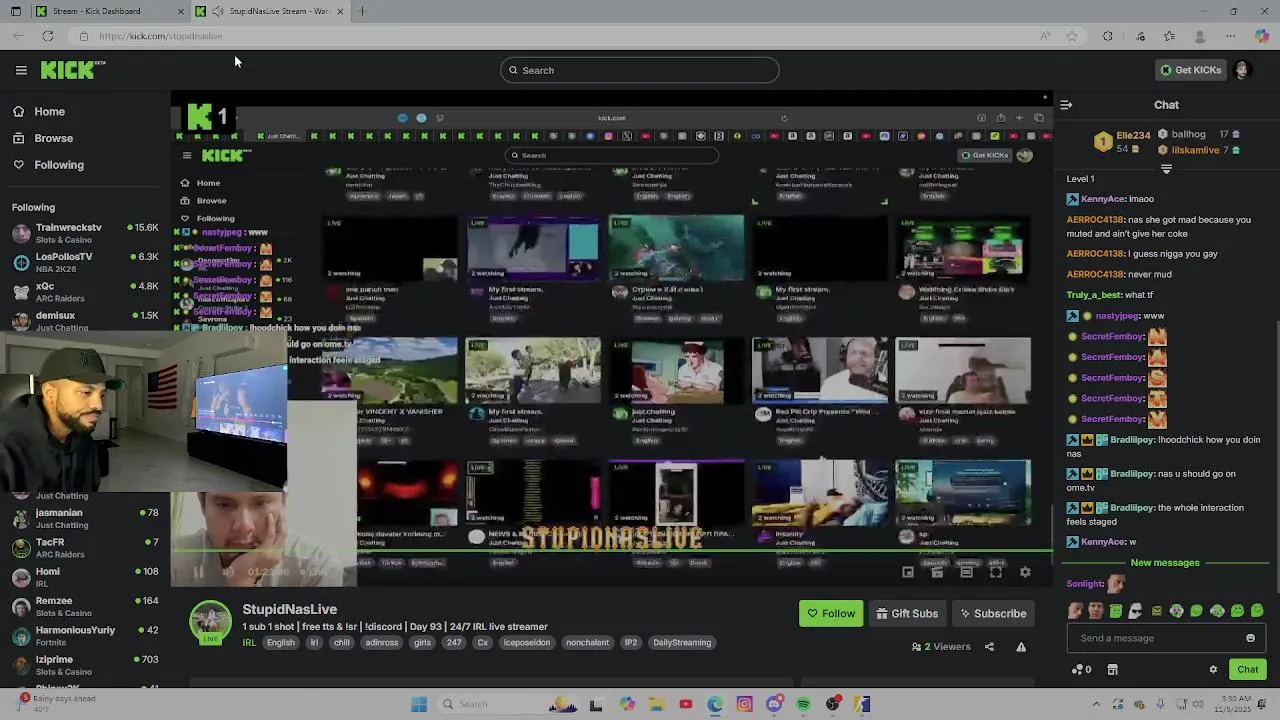
Task: Open Homi followed channel
Action: pyautogui.click(x=85, y=577)
